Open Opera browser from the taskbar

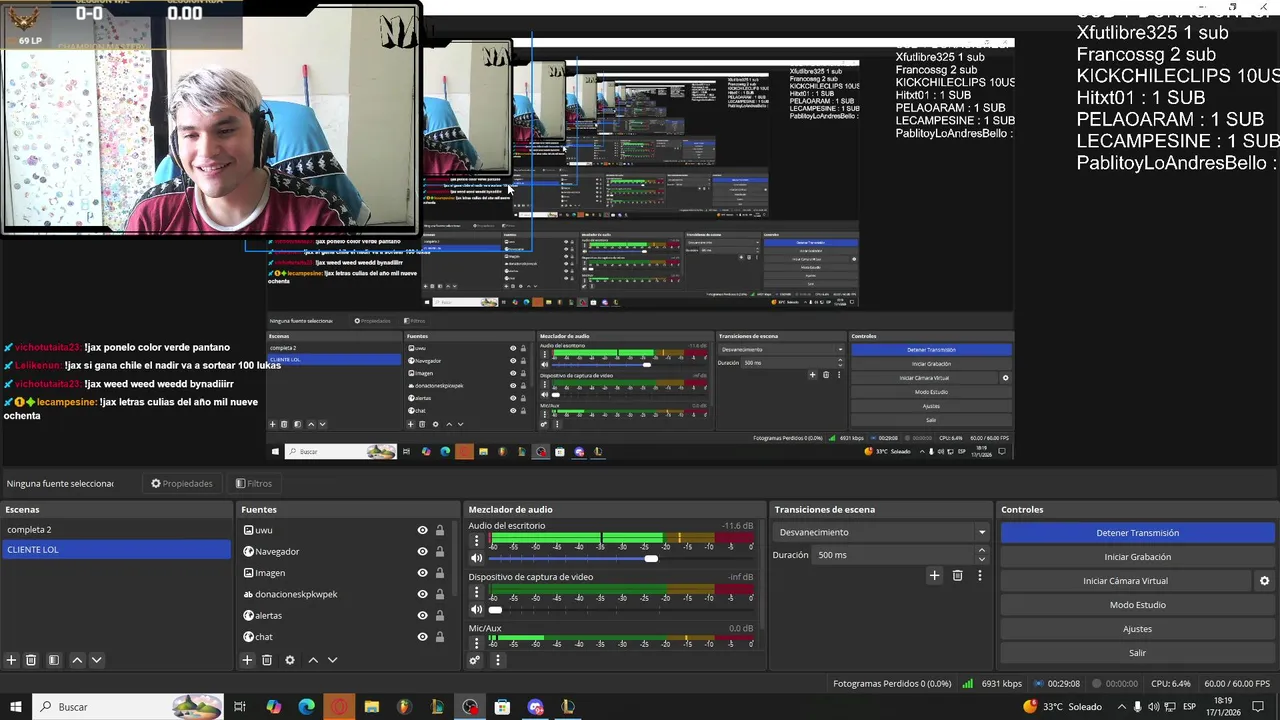pos(339,707)
